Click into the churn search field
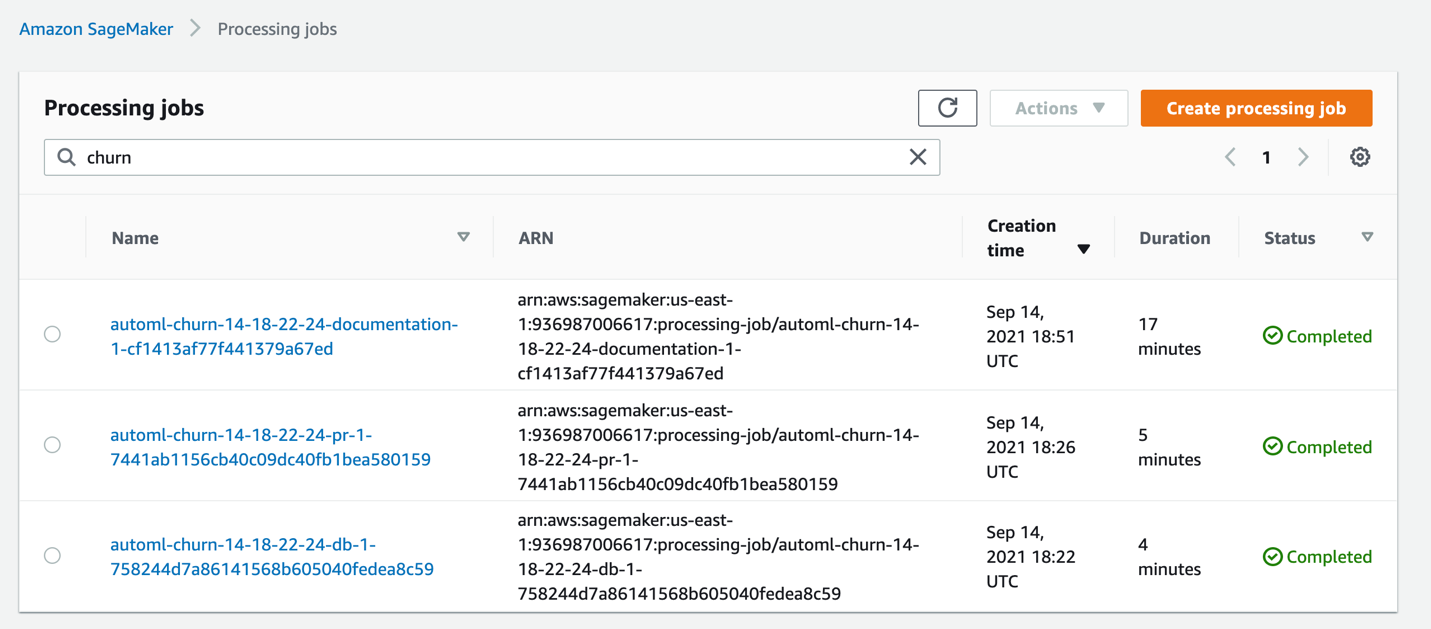Viewport: 1431px width, 629px height. (x=490, y=157)
